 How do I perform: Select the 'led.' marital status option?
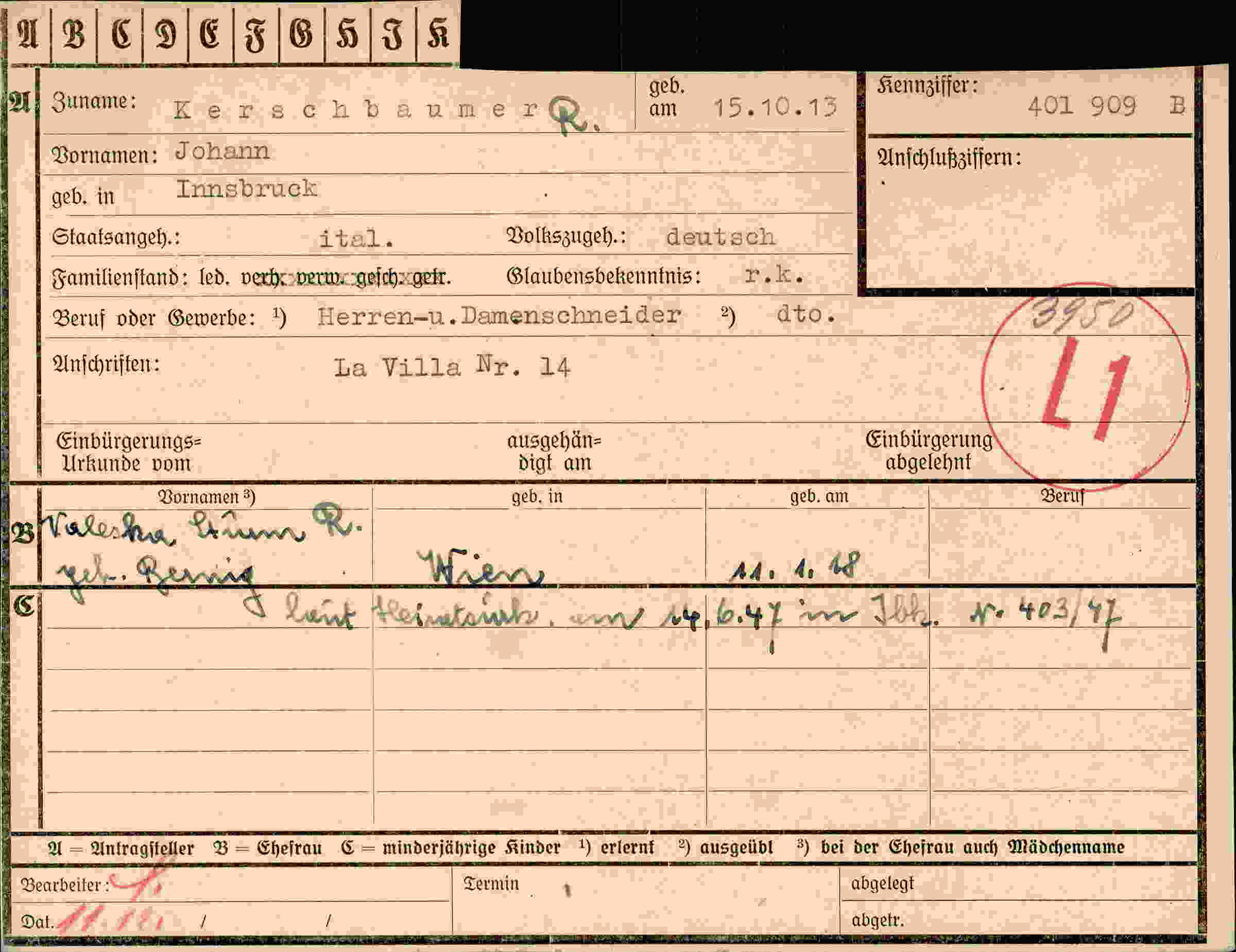coord(214,278)
